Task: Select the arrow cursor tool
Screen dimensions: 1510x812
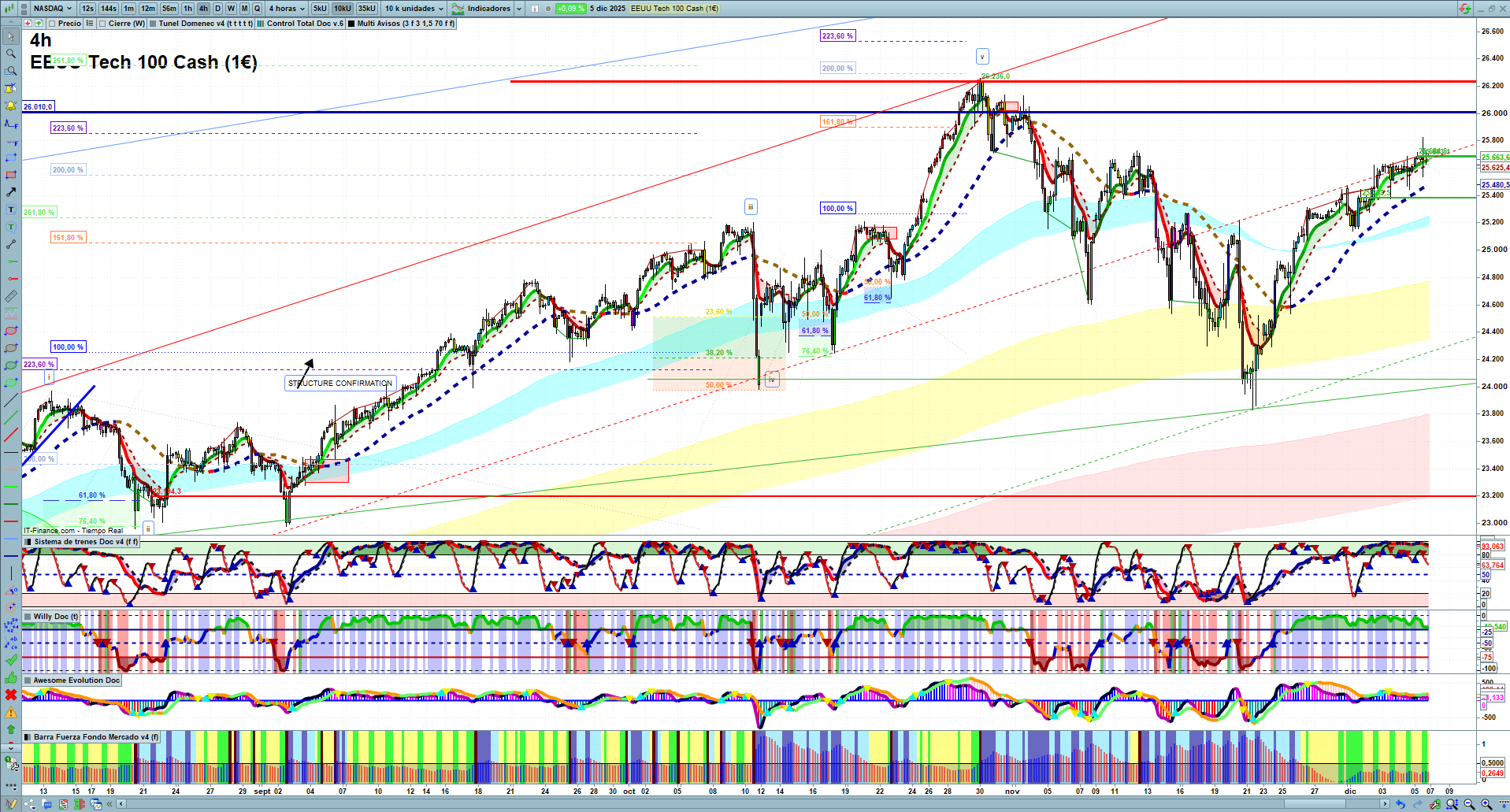Action: coord(11,36)
